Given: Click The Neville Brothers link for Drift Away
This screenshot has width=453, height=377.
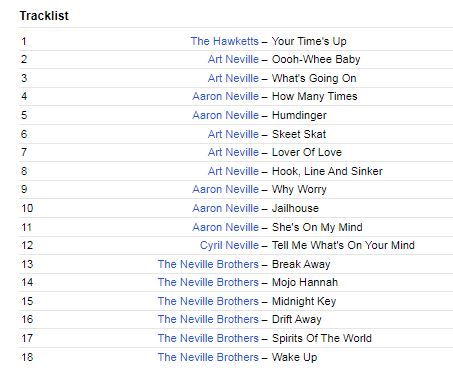Looking at the screenshot, I should [208, 319].
